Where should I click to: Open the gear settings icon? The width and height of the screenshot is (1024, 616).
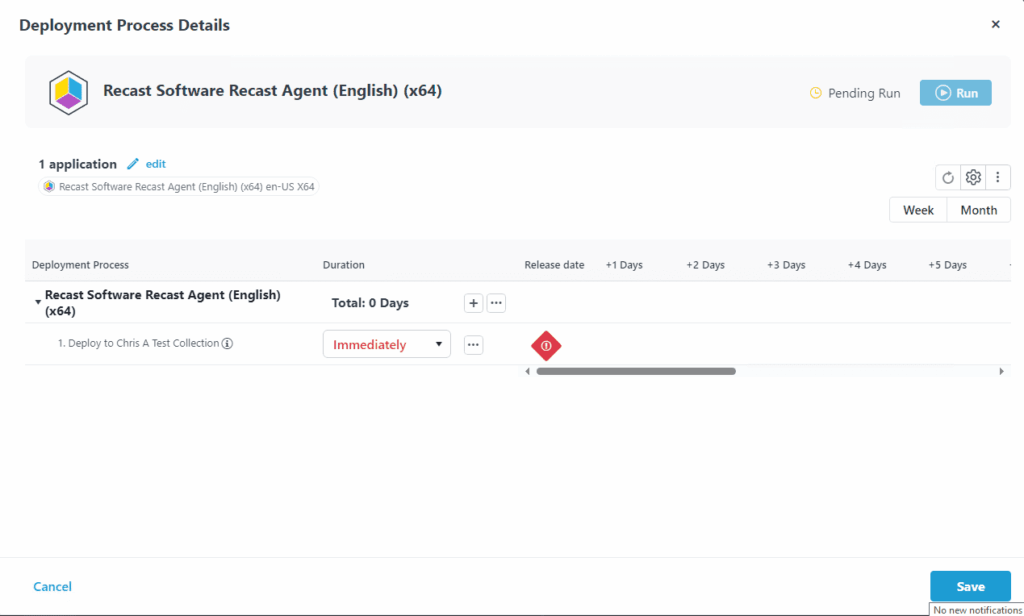[973, 178]
